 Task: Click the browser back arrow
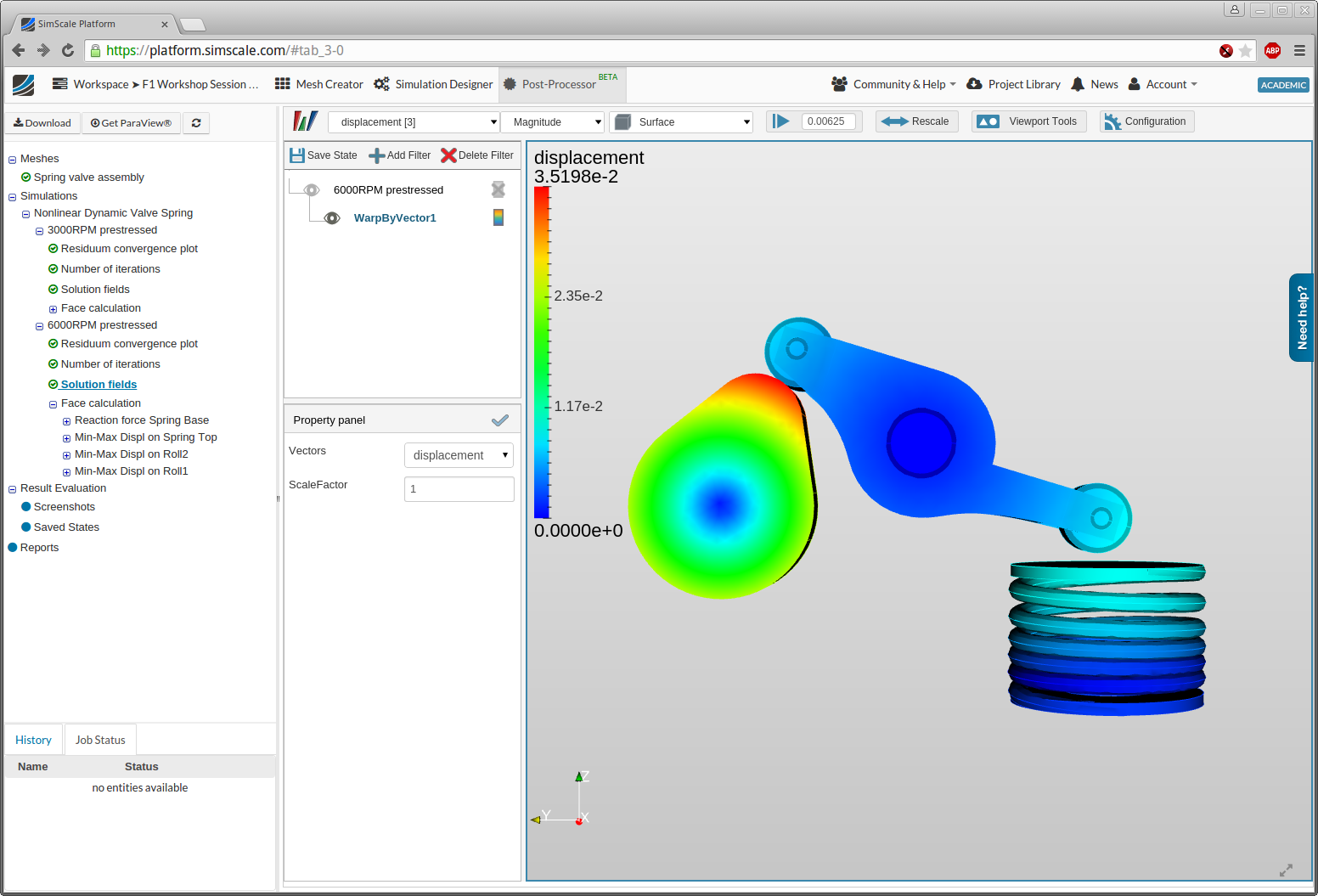click(19, 51)
